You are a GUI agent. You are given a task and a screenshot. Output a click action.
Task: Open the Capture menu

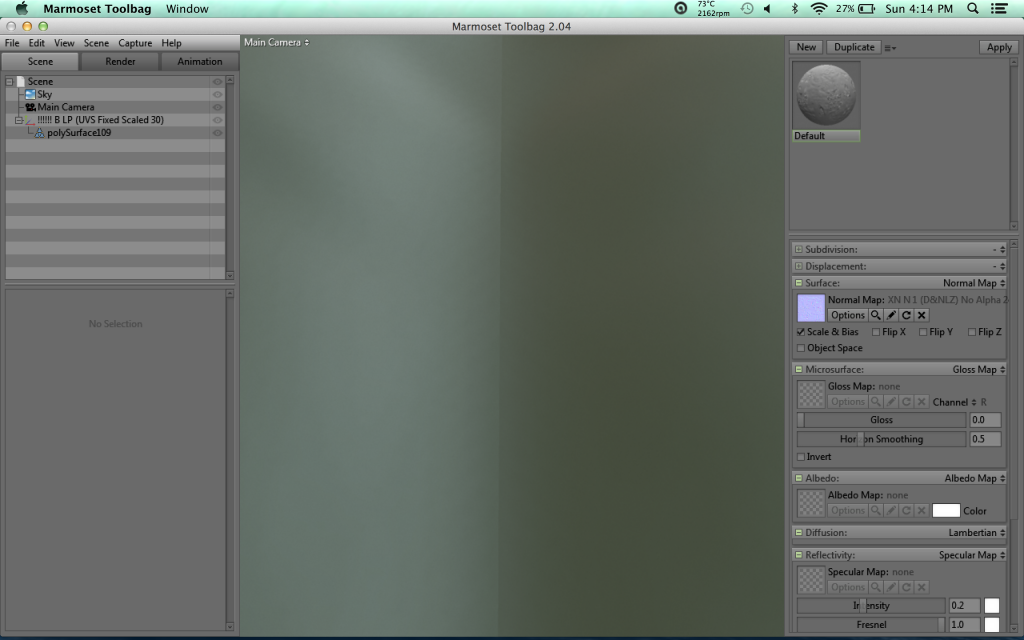pyautogui.click(x=134, y=43)
